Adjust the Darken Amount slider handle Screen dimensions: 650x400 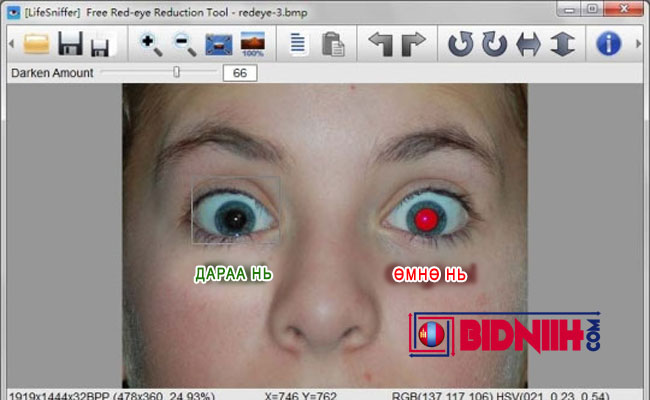[177, 72]
